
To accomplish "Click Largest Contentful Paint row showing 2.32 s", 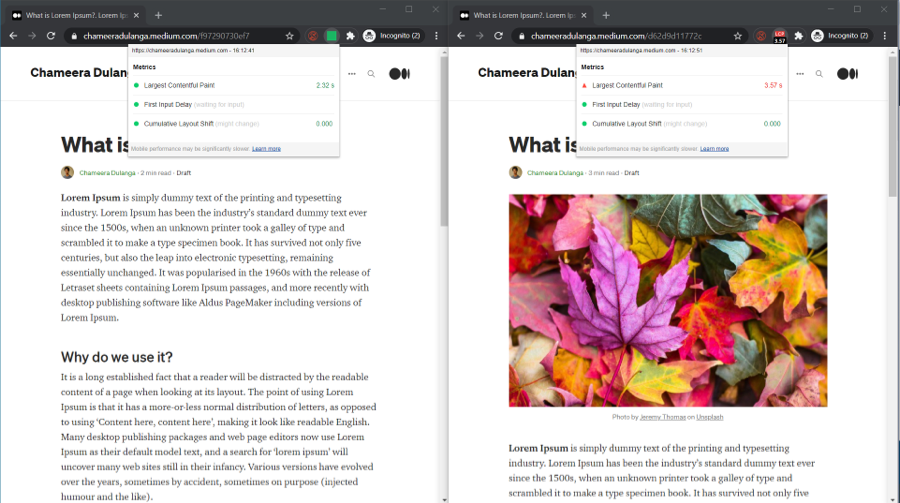I will (234, 85).
